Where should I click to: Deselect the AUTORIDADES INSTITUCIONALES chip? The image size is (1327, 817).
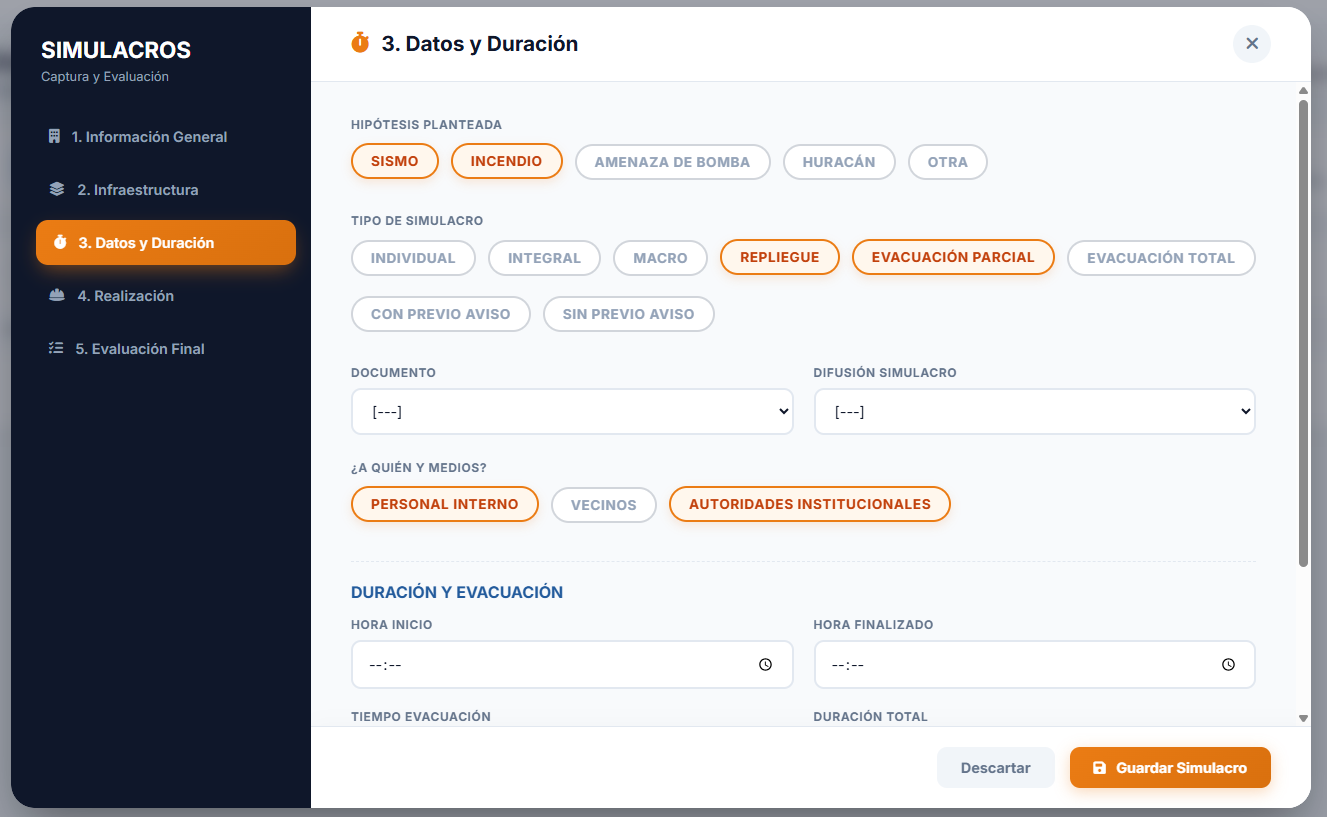[810, 504]
